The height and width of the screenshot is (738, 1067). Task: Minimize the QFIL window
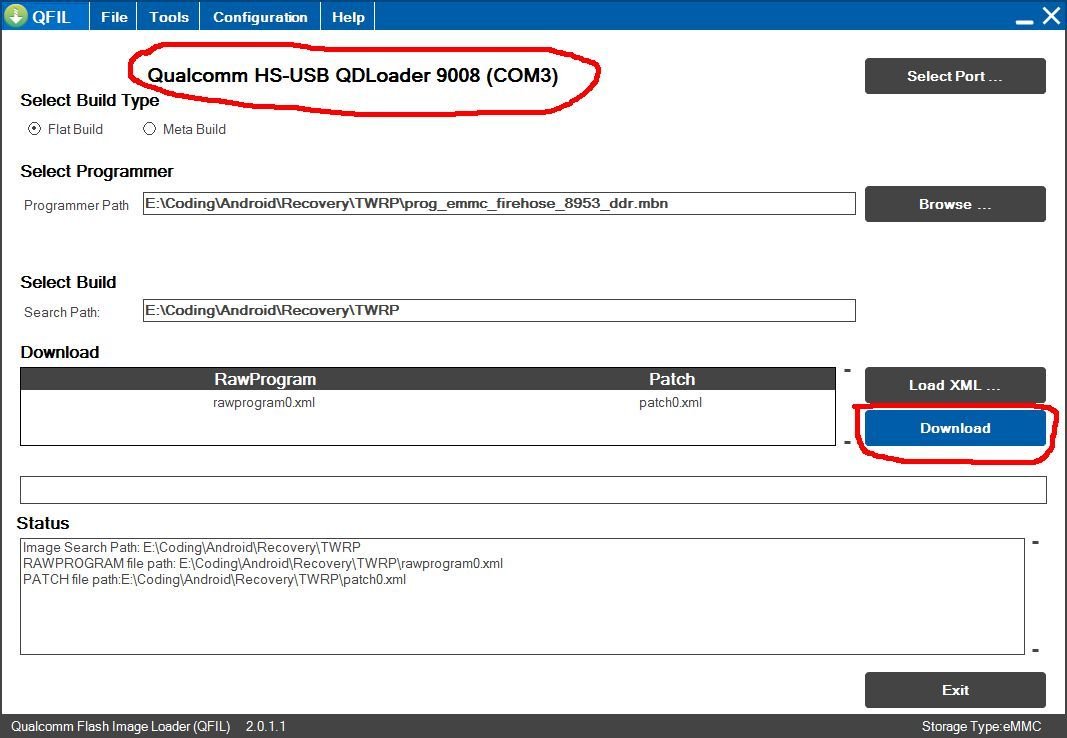pyautogui.click(x=1023, y=20)
